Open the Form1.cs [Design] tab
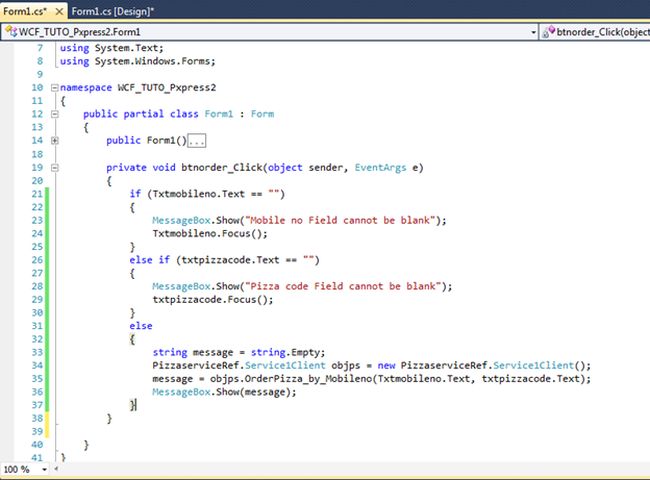Viewport: 650px width, 480px height. (113, 11)
